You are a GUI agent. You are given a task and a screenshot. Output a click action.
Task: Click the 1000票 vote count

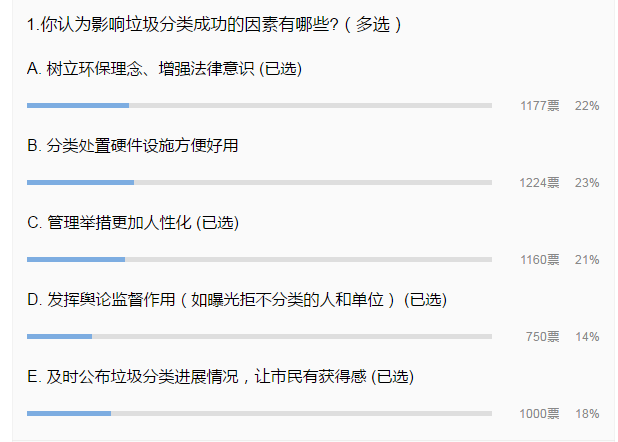click(539, 413)
